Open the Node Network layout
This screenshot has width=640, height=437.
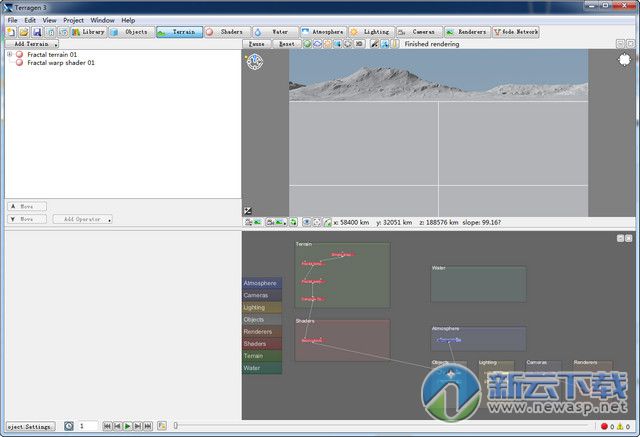[516, 32]
